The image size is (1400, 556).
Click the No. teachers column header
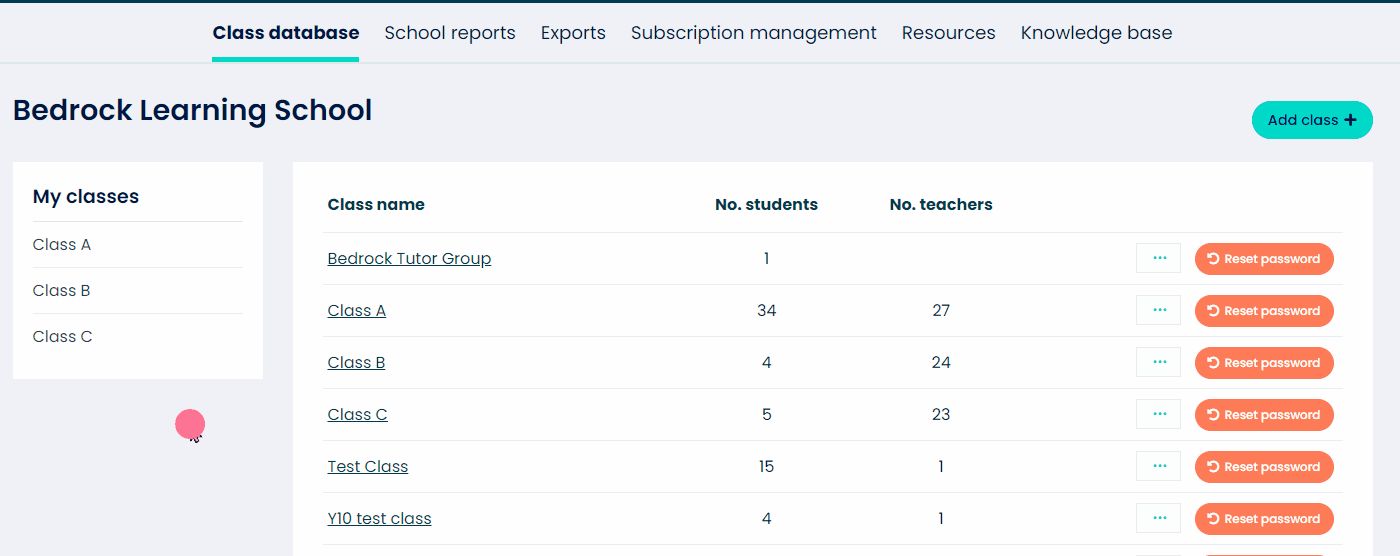point(941,205)
